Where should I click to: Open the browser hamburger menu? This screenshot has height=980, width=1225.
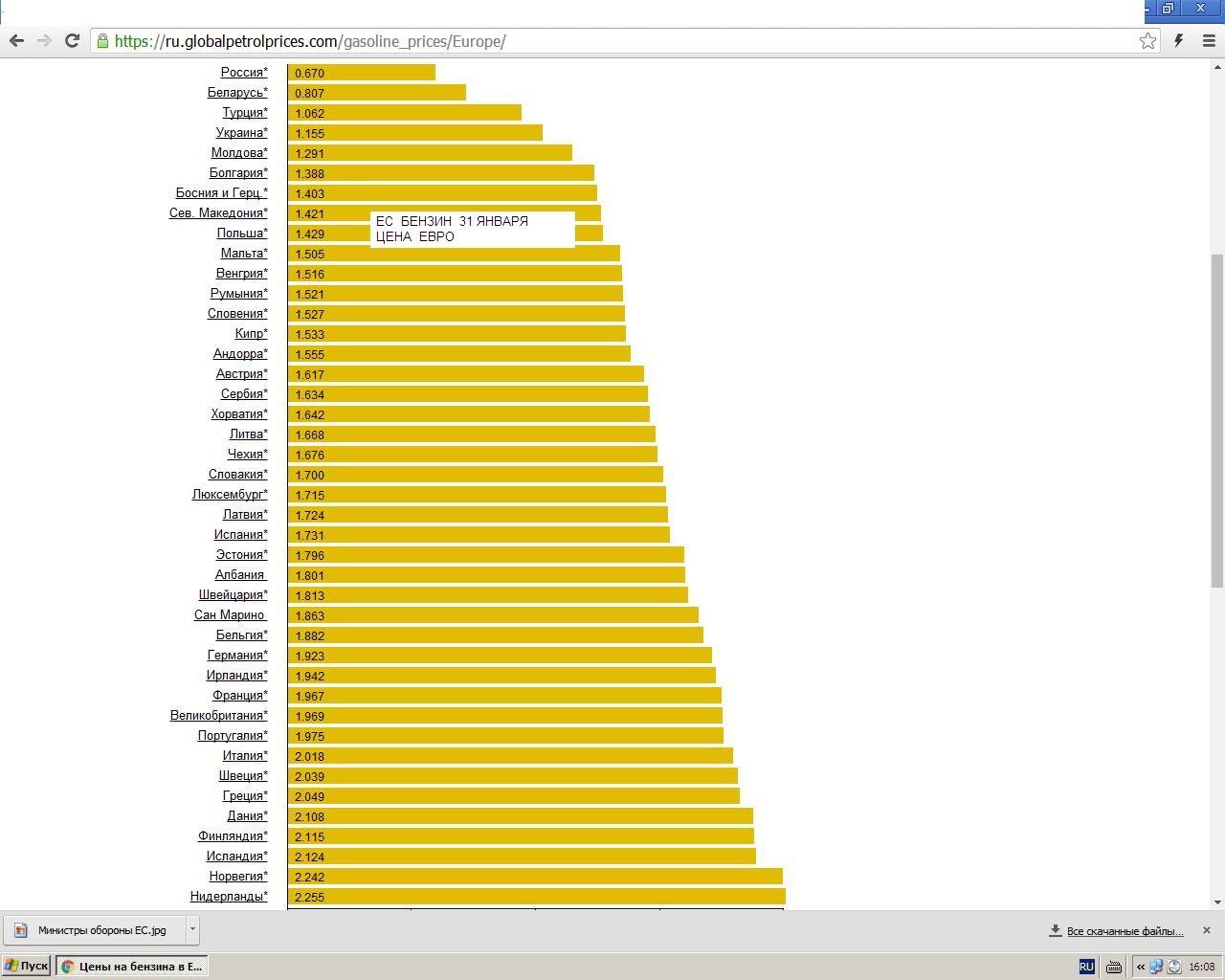[x=1208, y=40]
